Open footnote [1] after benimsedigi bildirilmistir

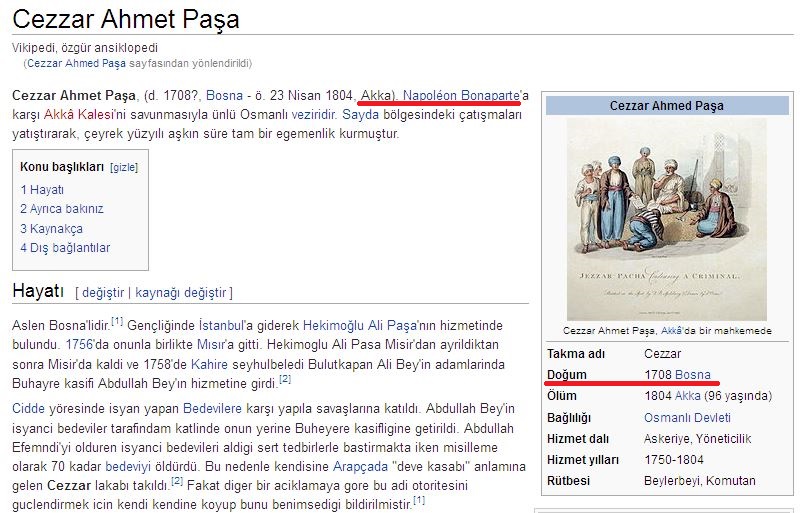[x=419, y=500]
